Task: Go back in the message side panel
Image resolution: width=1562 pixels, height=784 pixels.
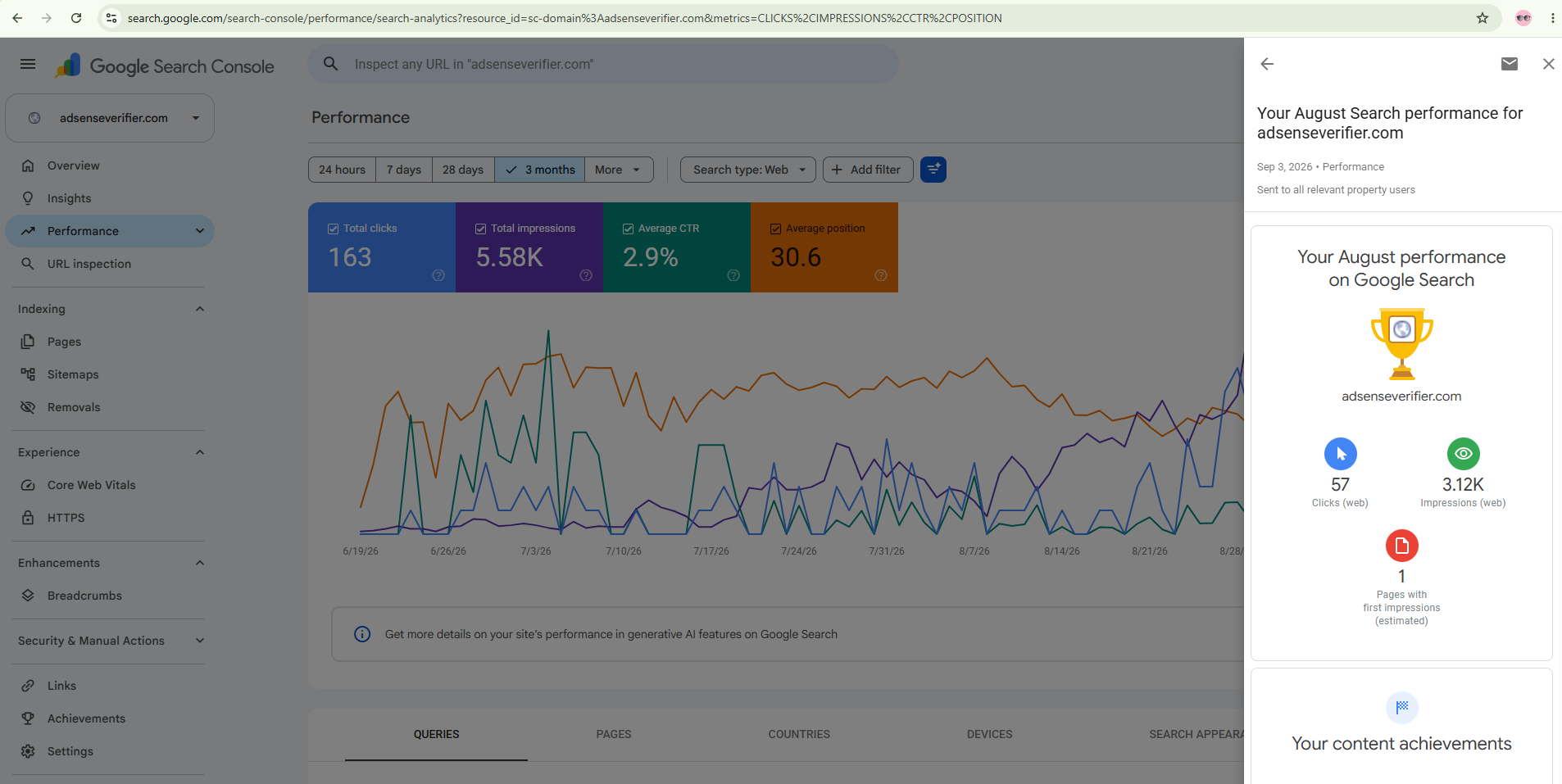Action: tap(1267, 64)
